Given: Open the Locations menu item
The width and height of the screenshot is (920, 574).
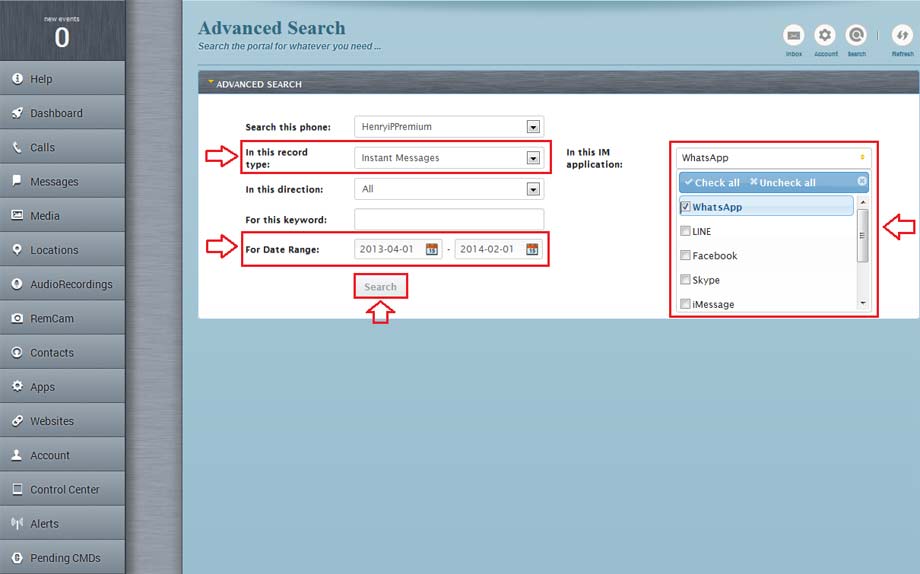Looking at the screenshot, I should click(62, 249).
